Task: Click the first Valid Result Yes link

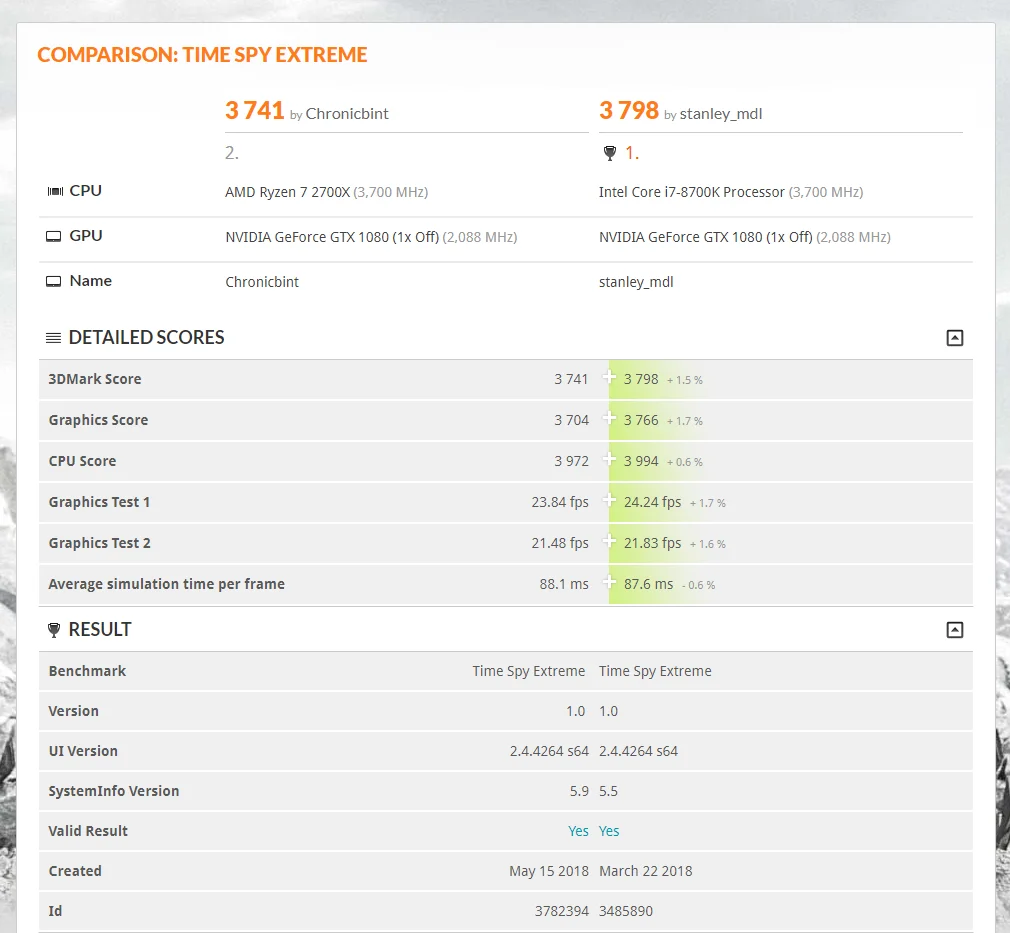Action: coord(578,831)
